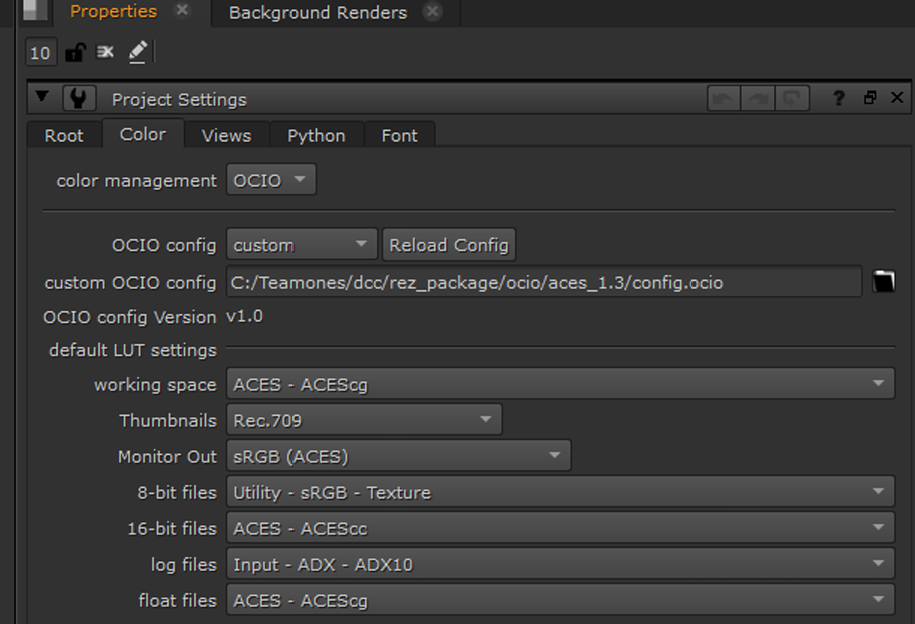Expand the working space dropdown
This screenshot has width=915, height=624.
click(560, 384)
